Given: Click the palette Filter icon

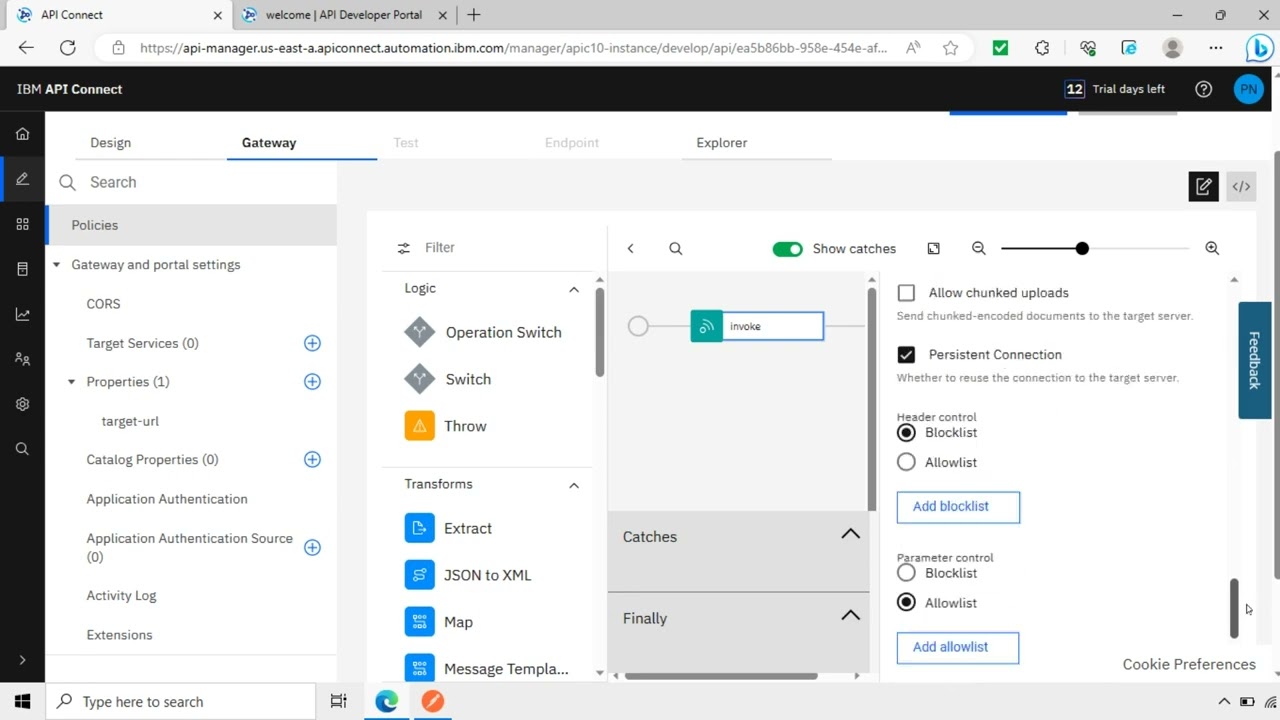Looking at the screenshot, I should 403,248.
